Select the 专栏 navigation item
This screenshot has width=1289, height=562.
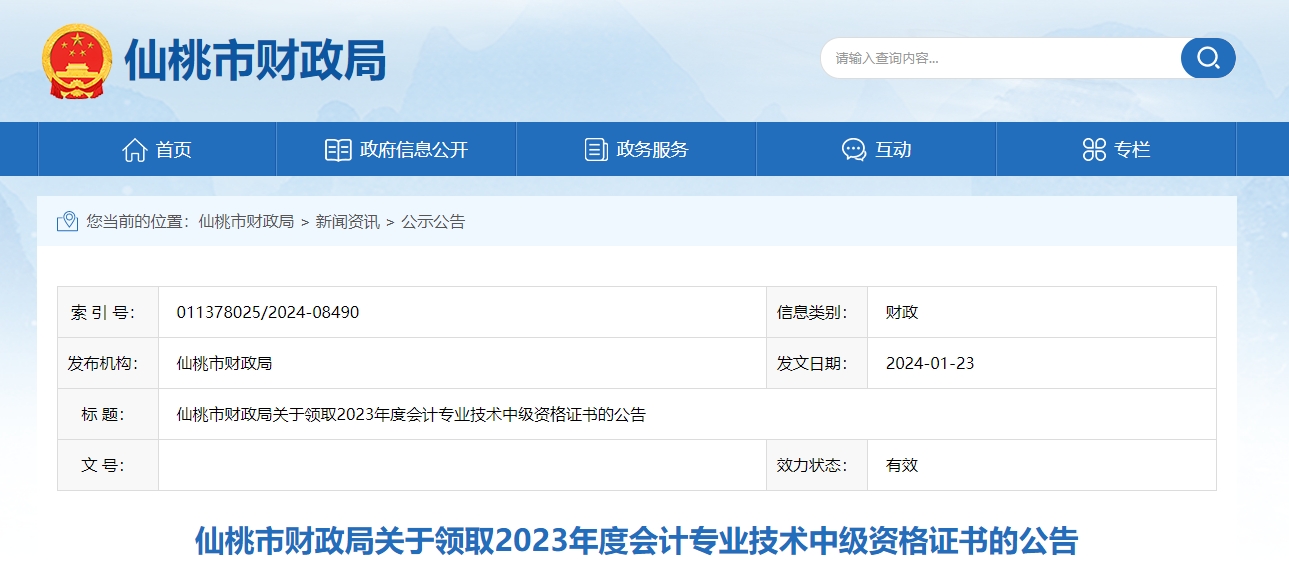tap(1132, 150)
